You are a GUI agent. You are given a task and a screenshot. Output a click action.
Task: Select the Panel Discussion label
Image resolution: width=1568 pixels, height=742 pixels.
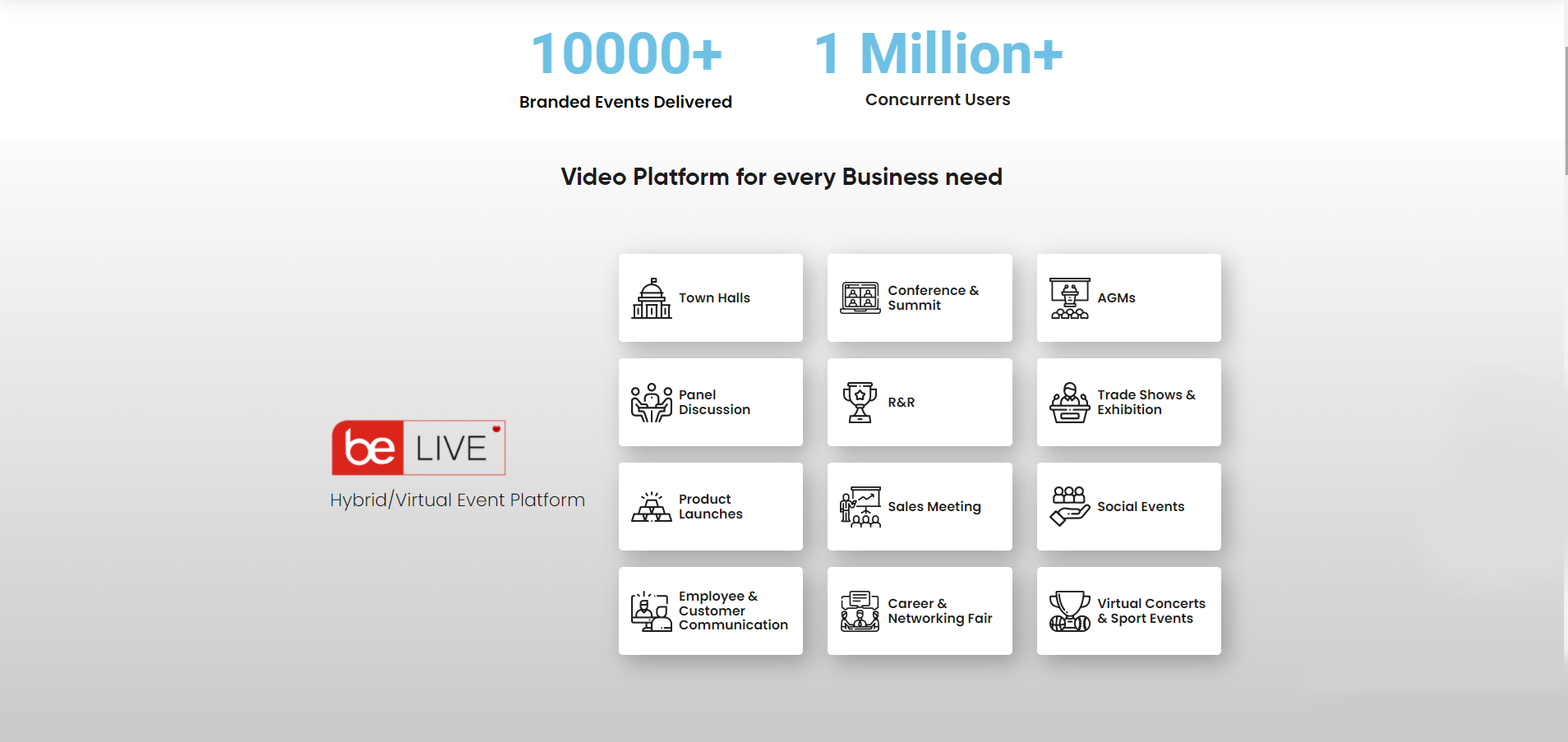(714, 403)
